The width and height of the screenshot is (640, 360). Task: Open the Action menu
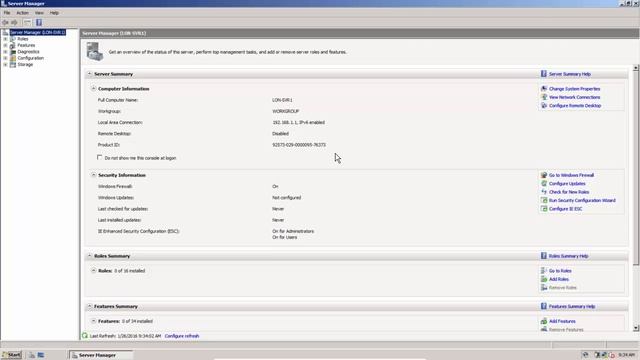pyautogui.click(x=22, y=13)
